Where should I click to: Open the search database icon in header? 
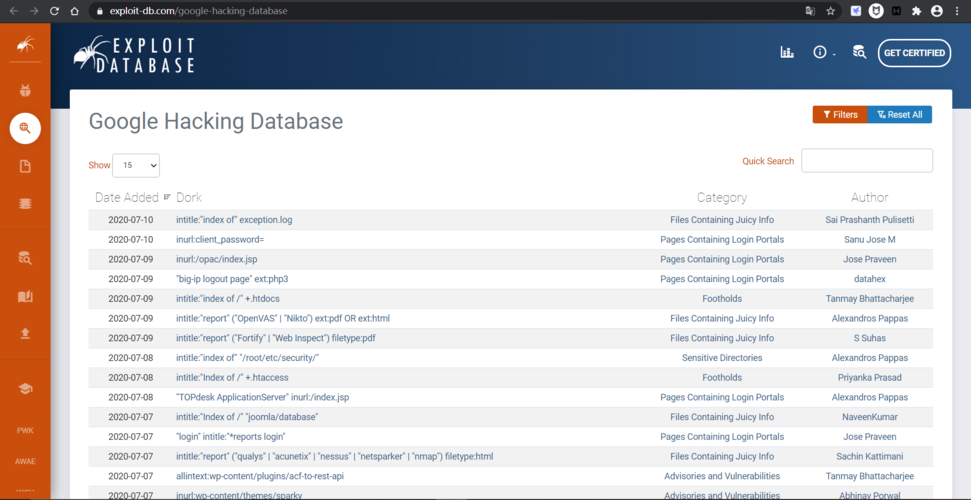click(859, 53)
